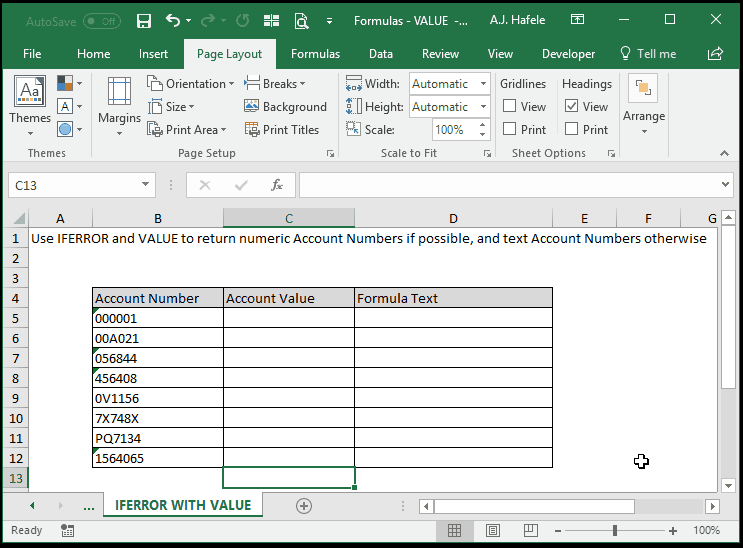Switch to the Data tab

click(381, 54)
